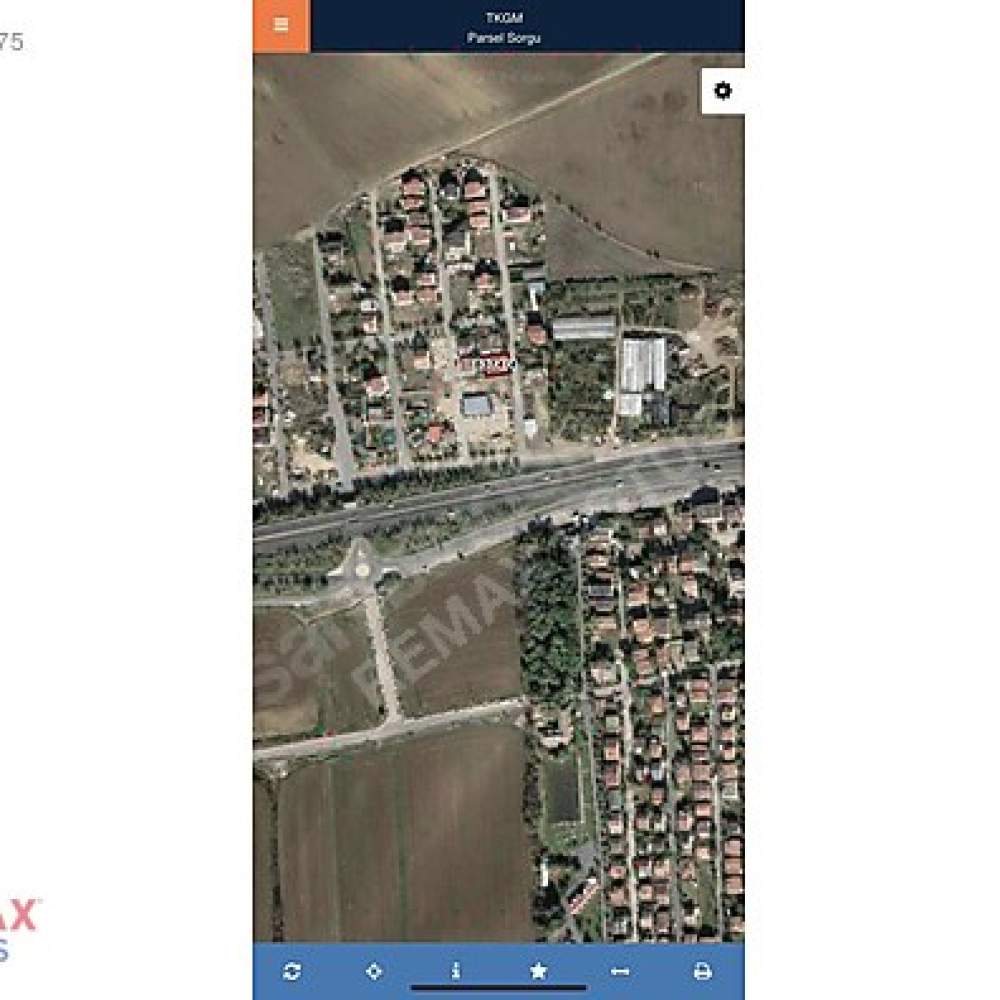
Task: Tap the refresh arrows icon
Action: pos(291,971)
